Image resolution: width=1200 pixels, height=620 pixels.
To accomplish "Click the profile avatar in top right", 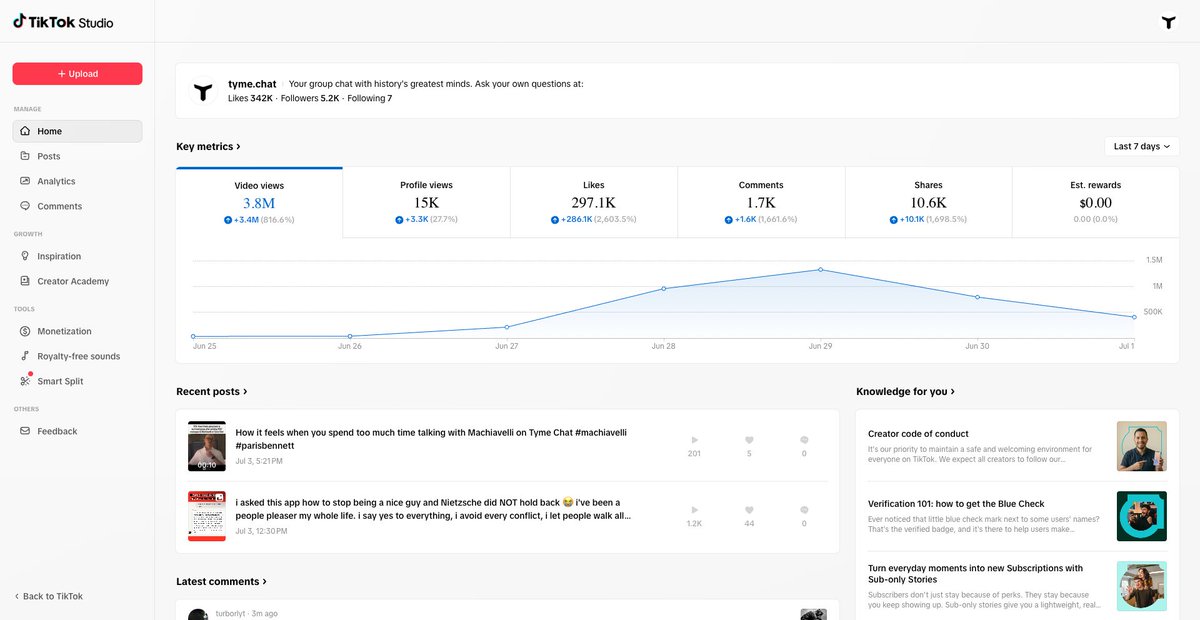I will coord(1168,21).
